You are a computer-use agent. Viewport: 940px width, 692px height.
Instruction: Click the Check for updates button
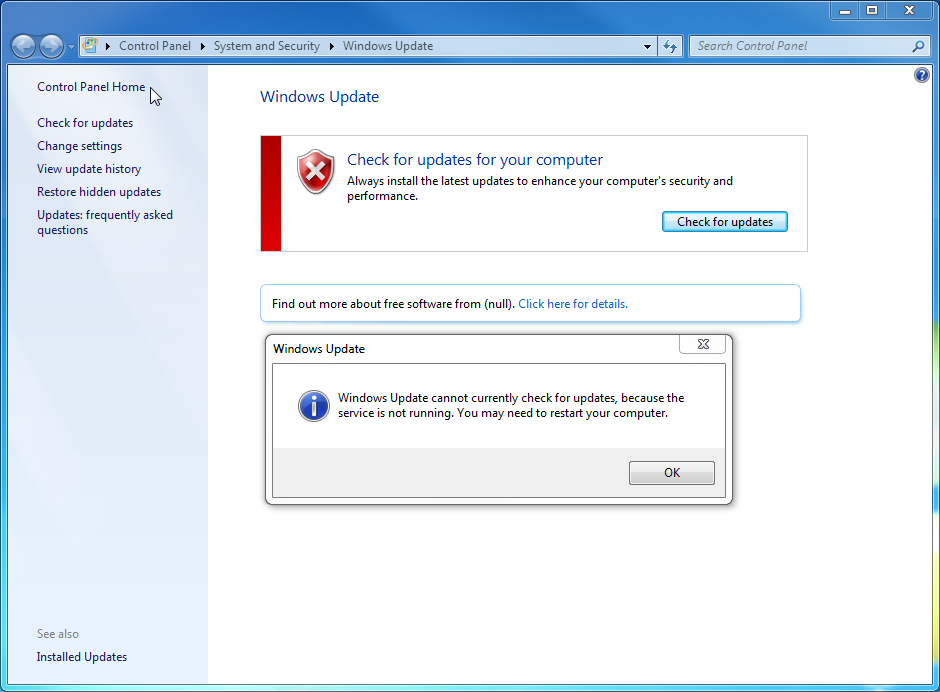[x=725, y=222]
